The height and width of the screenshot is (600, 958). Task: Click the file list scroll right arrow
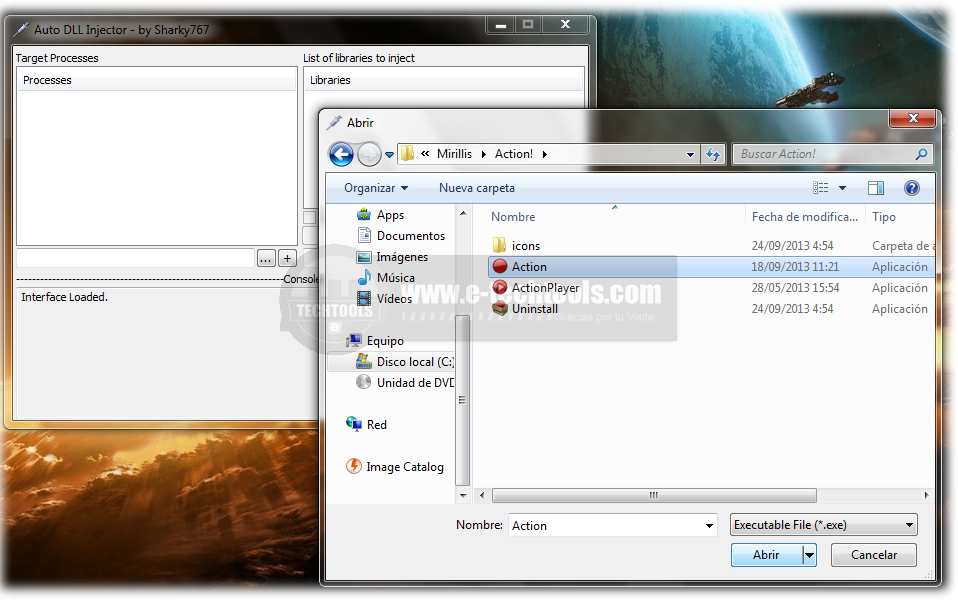(x=926, y=496)
